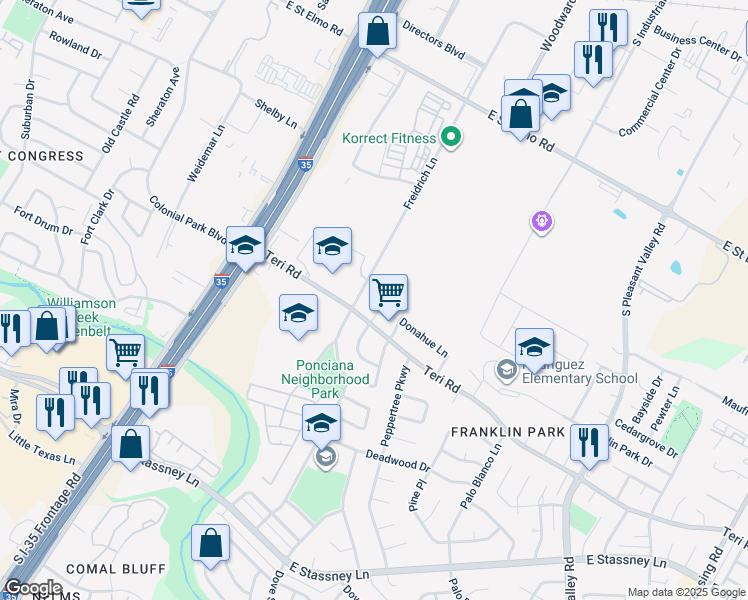
Task: Click the Korrect Fitness green map marker
Action: point(451,137)
